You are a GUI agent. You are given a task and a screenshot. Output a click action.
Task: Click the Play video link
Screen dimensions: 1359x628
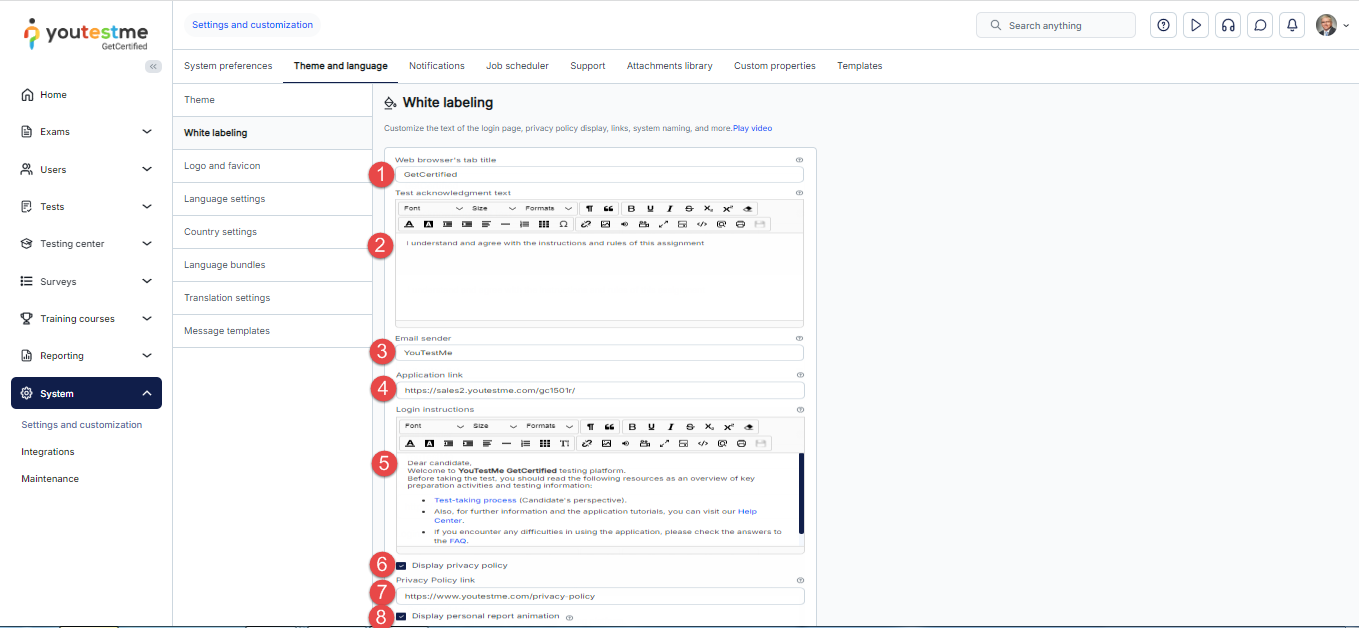click(752, 128)
